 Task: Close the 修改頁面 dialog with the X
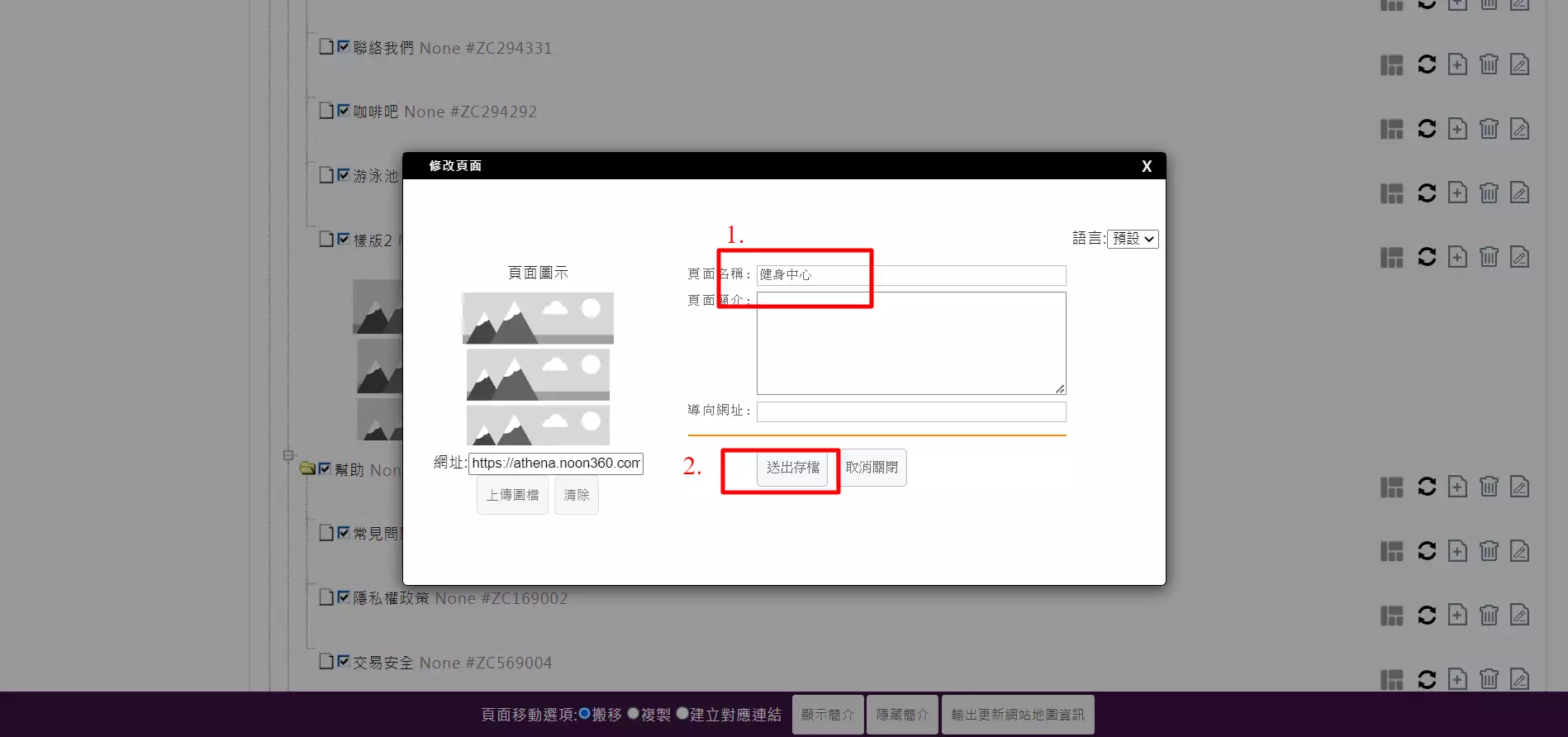(1146, 166)
